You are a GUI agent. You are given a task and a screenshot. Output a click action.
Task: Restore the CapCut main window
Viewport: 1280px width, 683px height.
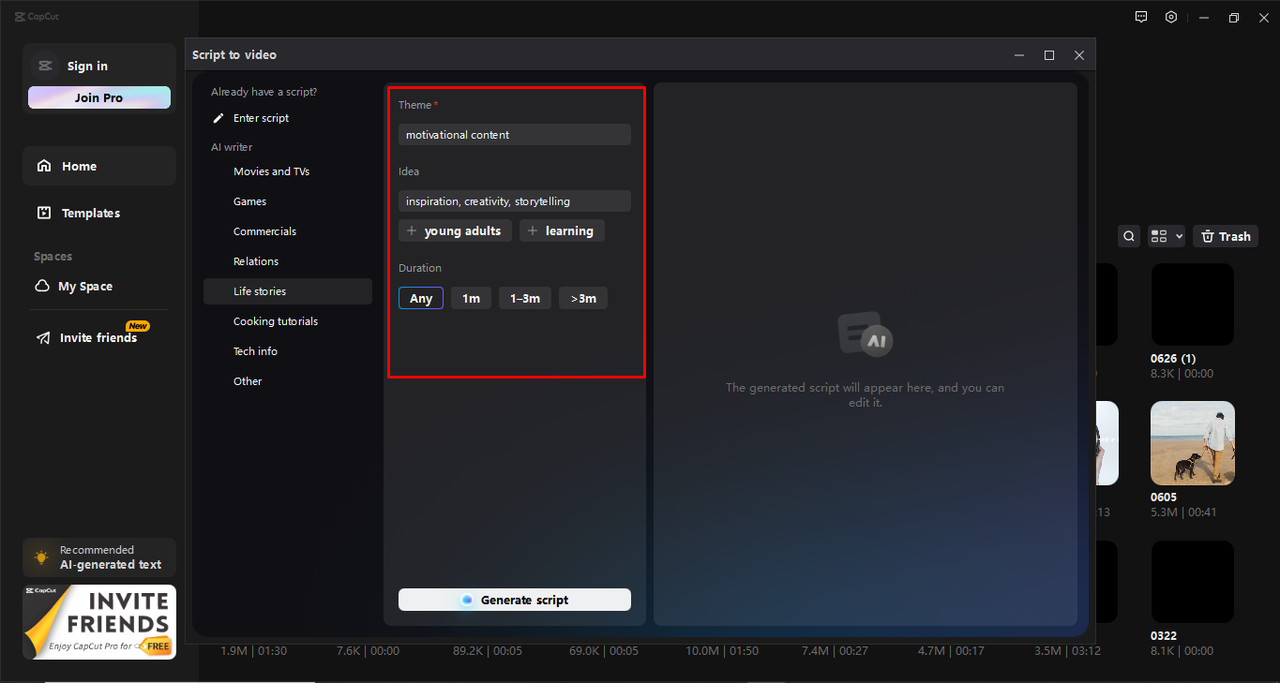tap(1234, 17)
